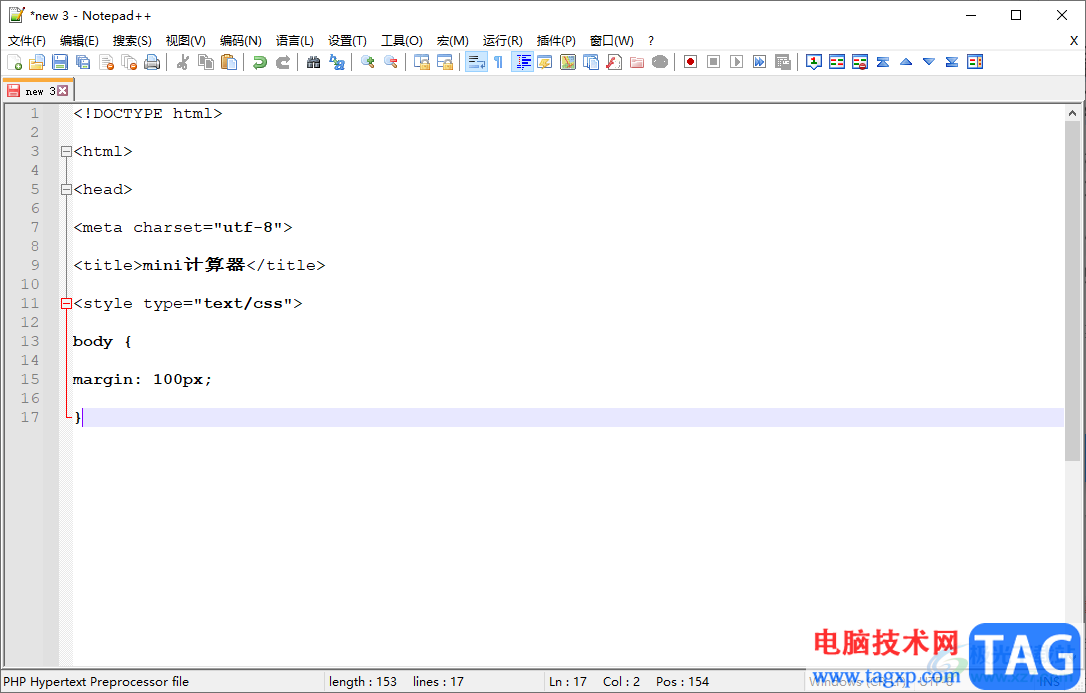Save the recorded macro icon
Viewport: 1086px width, 693px height.
pyautogui.click(x=783, y=62)
